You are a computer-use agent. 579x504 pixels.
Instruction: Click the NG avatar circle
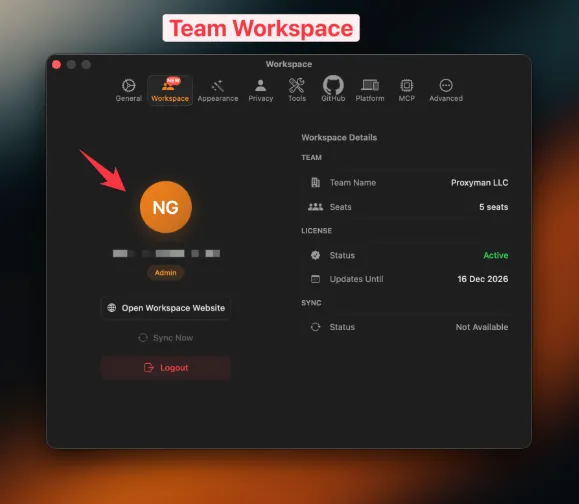tap(166, 207)
